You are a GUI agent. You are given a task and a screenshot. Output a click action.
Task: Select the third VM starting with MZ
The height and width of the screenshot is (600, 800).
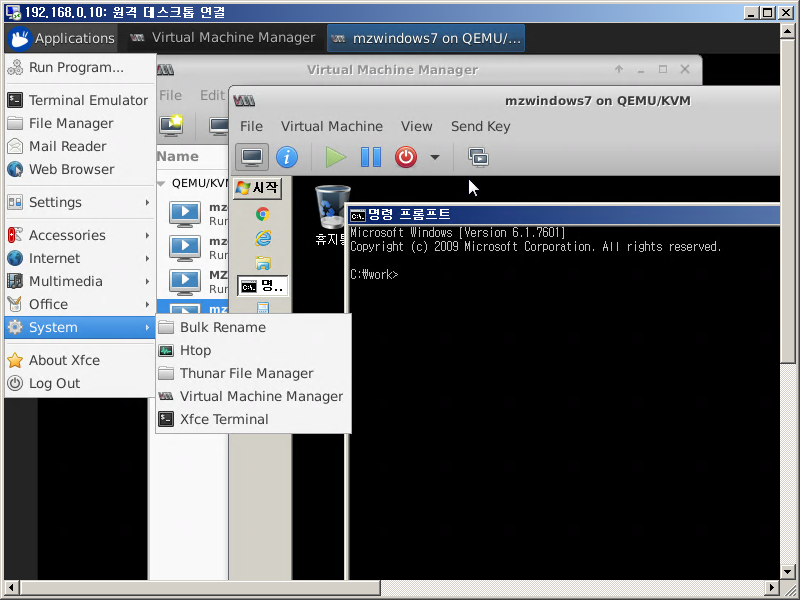coord(192,282)
